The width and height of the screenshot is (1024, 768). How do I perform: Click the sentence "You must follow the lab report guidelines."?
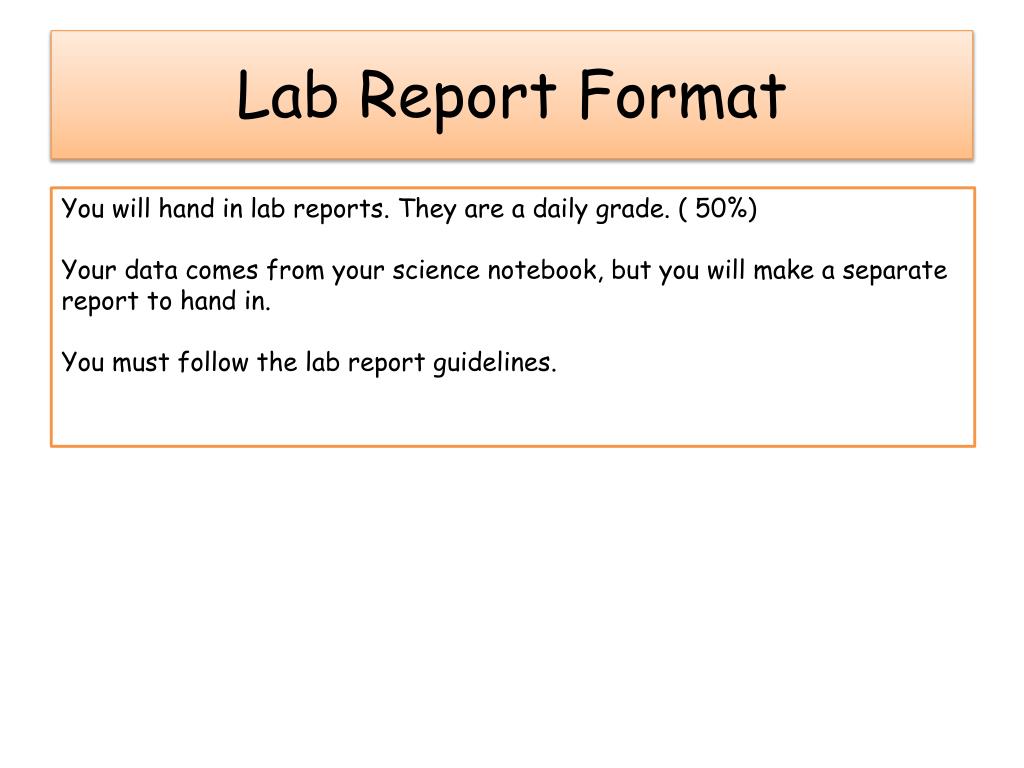click(309, 362)
